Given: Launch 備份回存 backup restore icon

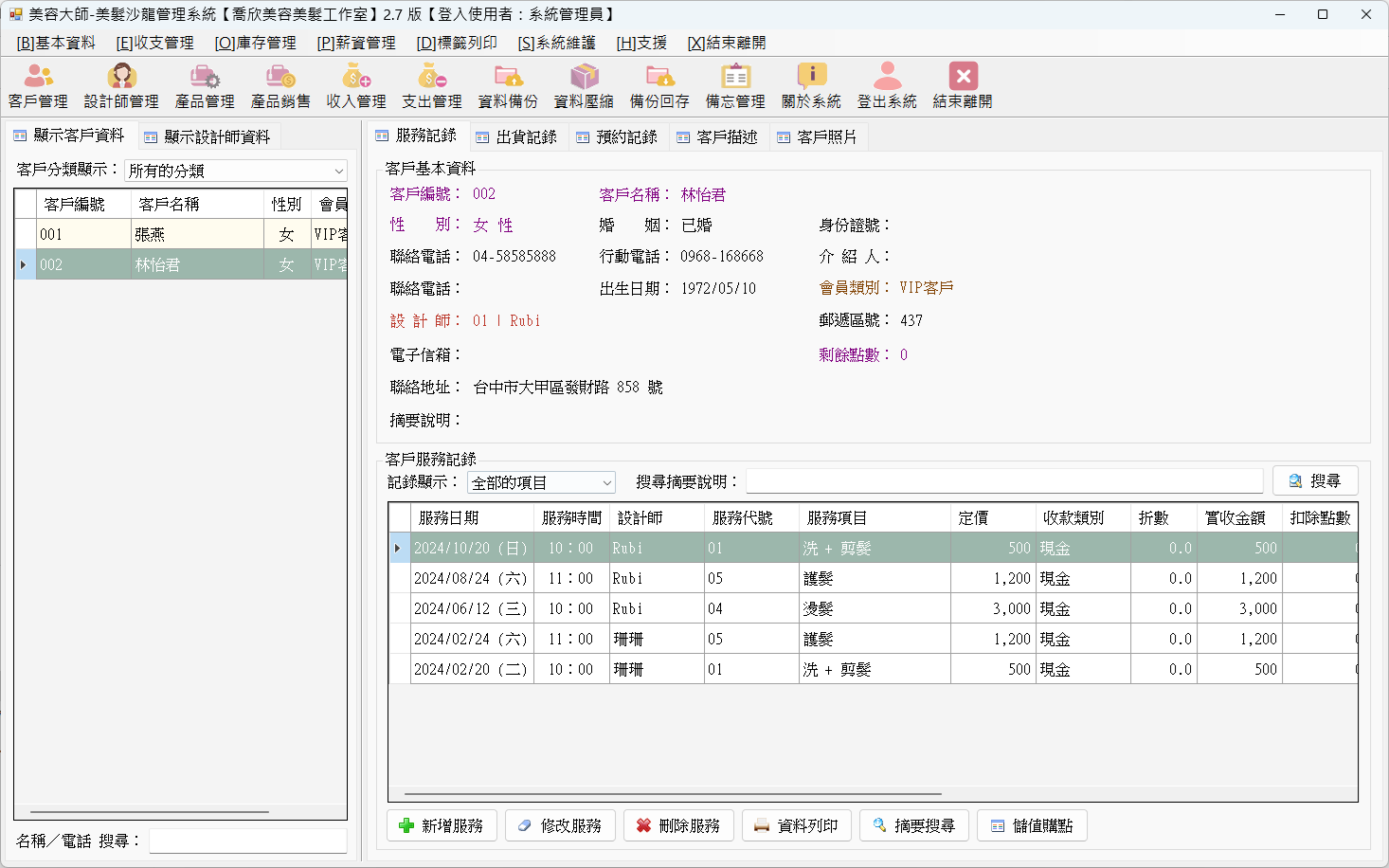Looking at the screenshot, I should 659,86.
